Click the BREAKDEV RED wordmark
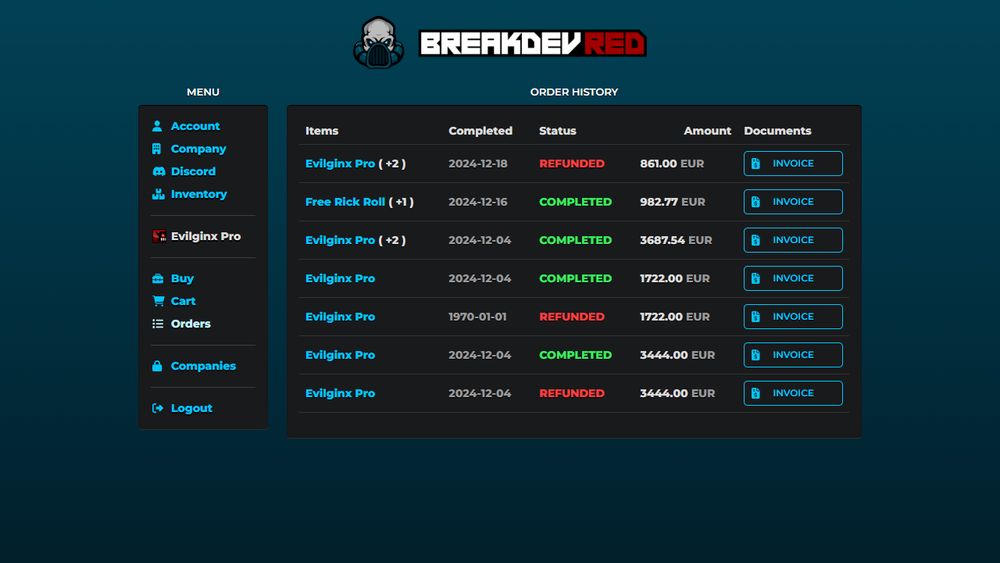The image size is (1000, 563). pos(533,43)
